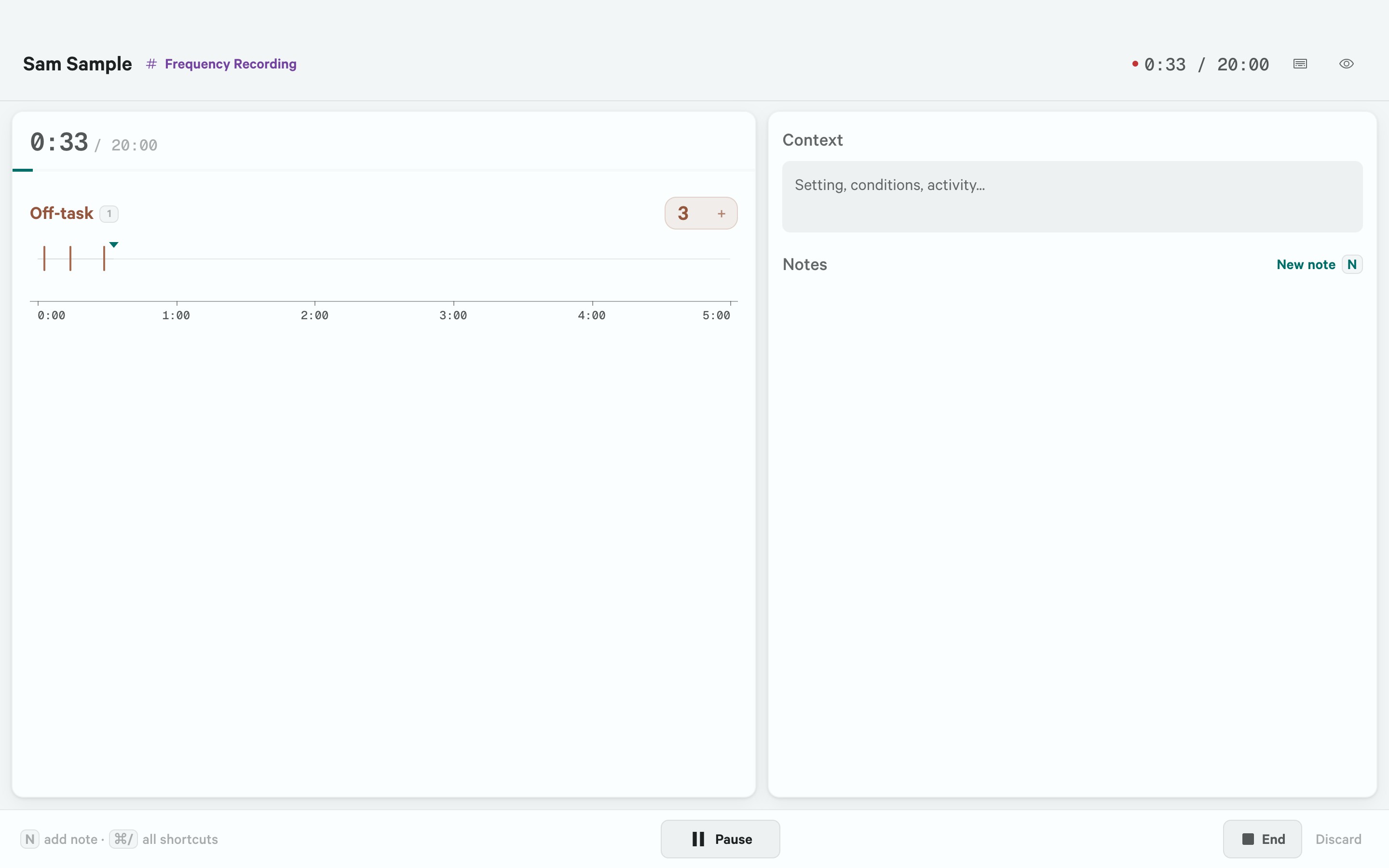The height and width of the screenshot is (868, 1389).
Task: End the recording session
Action: coord(1262,839)
